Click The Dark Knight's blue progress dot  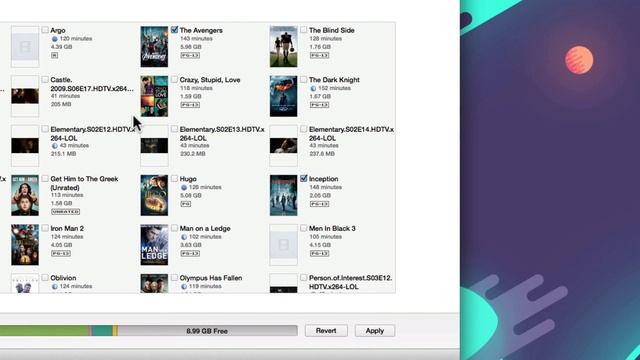pyautogui.click(x=313, y=88)
